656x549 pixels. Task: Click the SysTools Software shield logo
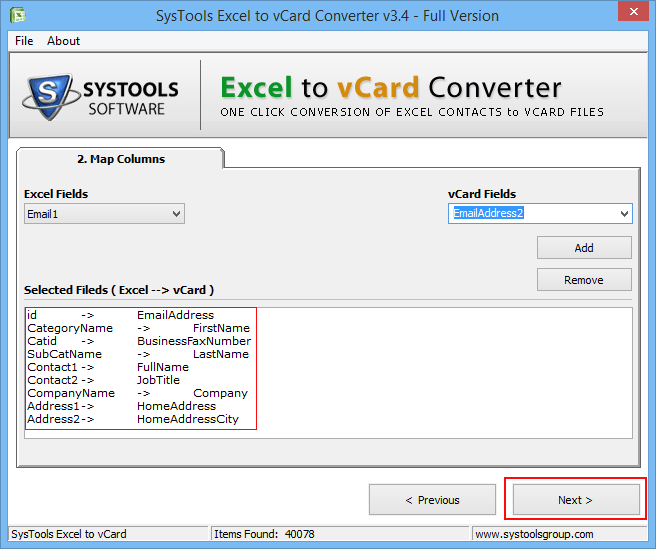(50, 97)
